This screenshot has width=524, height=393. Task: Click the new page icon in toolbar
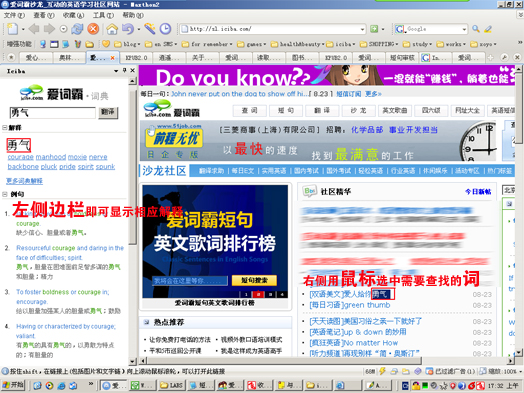pyautogui.click(x=12, y=29)
